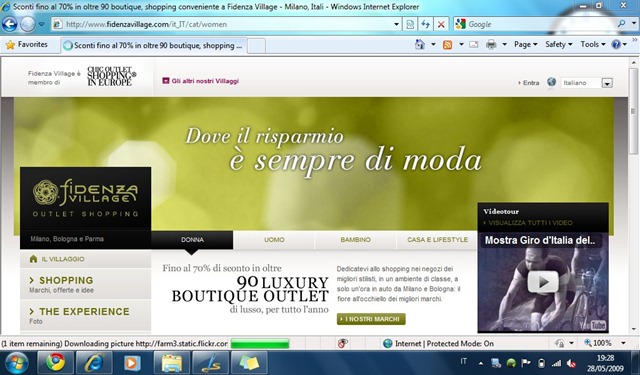The height and width of the screenshot is (375, 640).
Task: Open the Italiano language dropdown
Action: [587, 83]
